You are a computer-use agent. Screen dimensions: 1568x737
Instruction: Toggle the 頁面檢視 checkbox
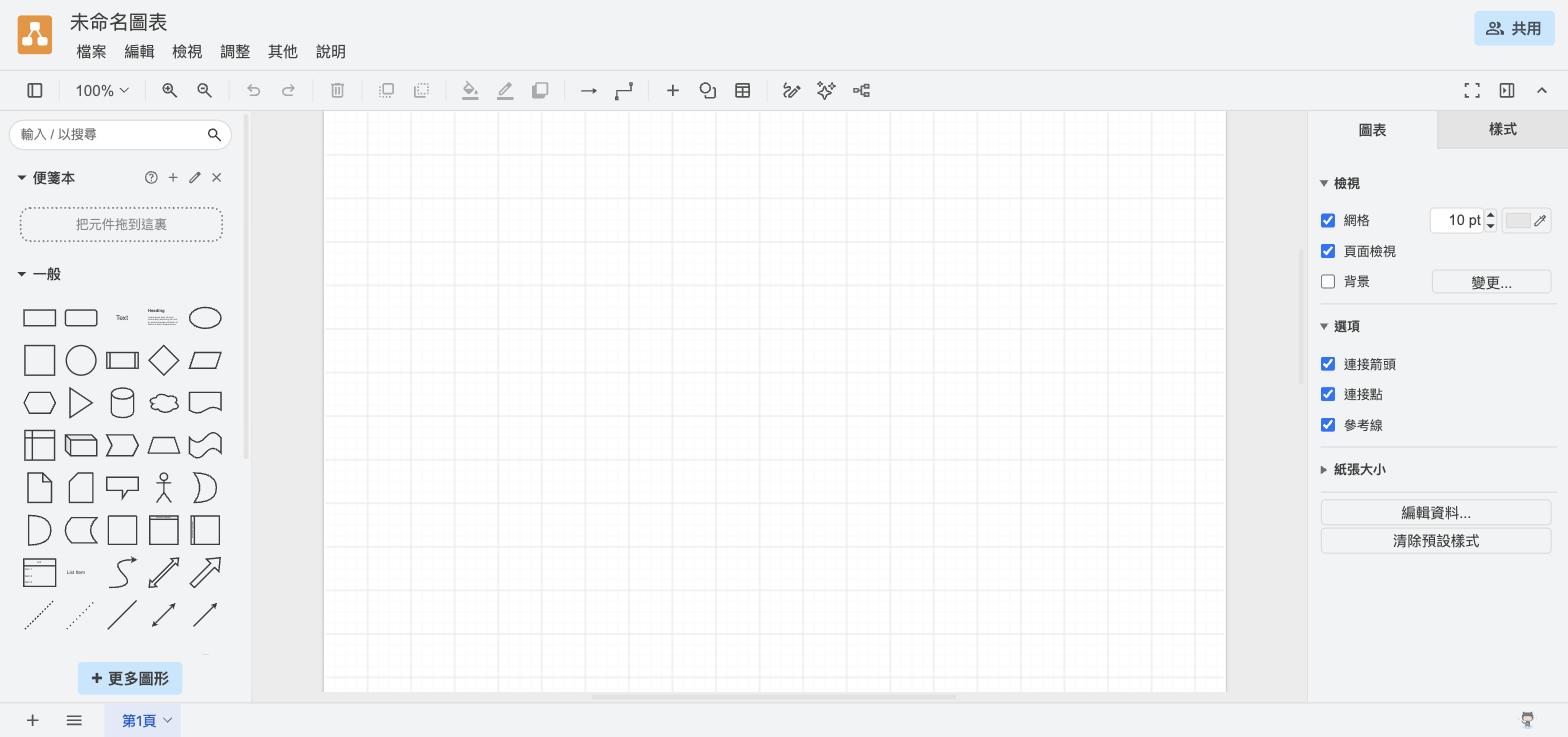(x=1328, y=251)
